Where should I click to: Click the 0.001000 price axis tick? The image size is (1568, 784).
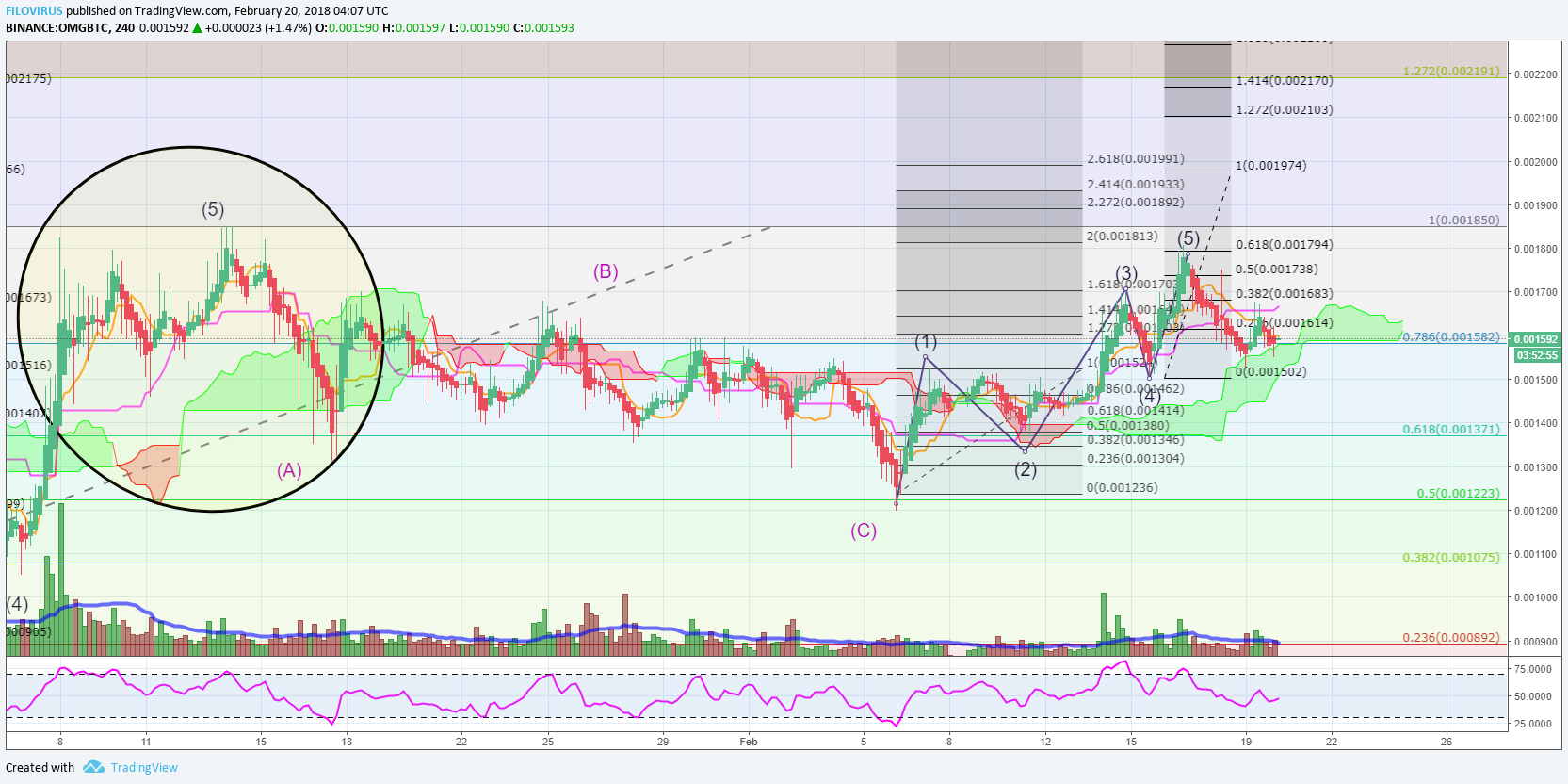pos(1536,597)
